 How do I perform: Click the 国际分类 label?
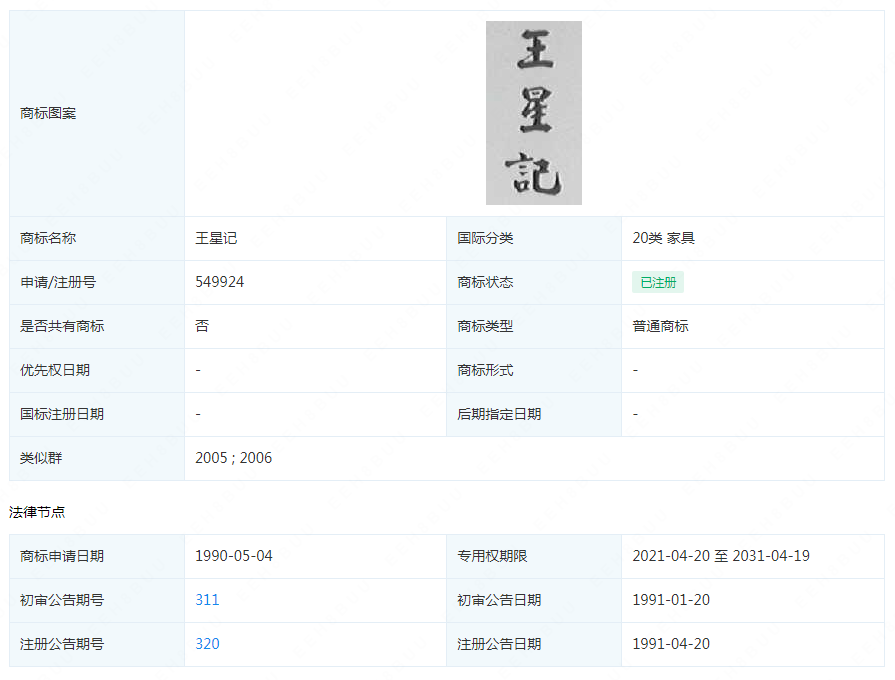[x=485, y=238]
